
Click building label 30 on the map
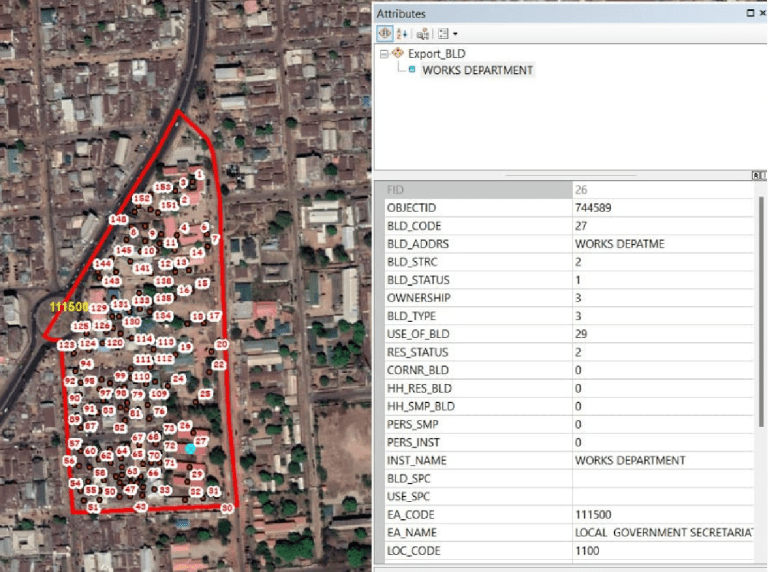[x=227, y=508]
